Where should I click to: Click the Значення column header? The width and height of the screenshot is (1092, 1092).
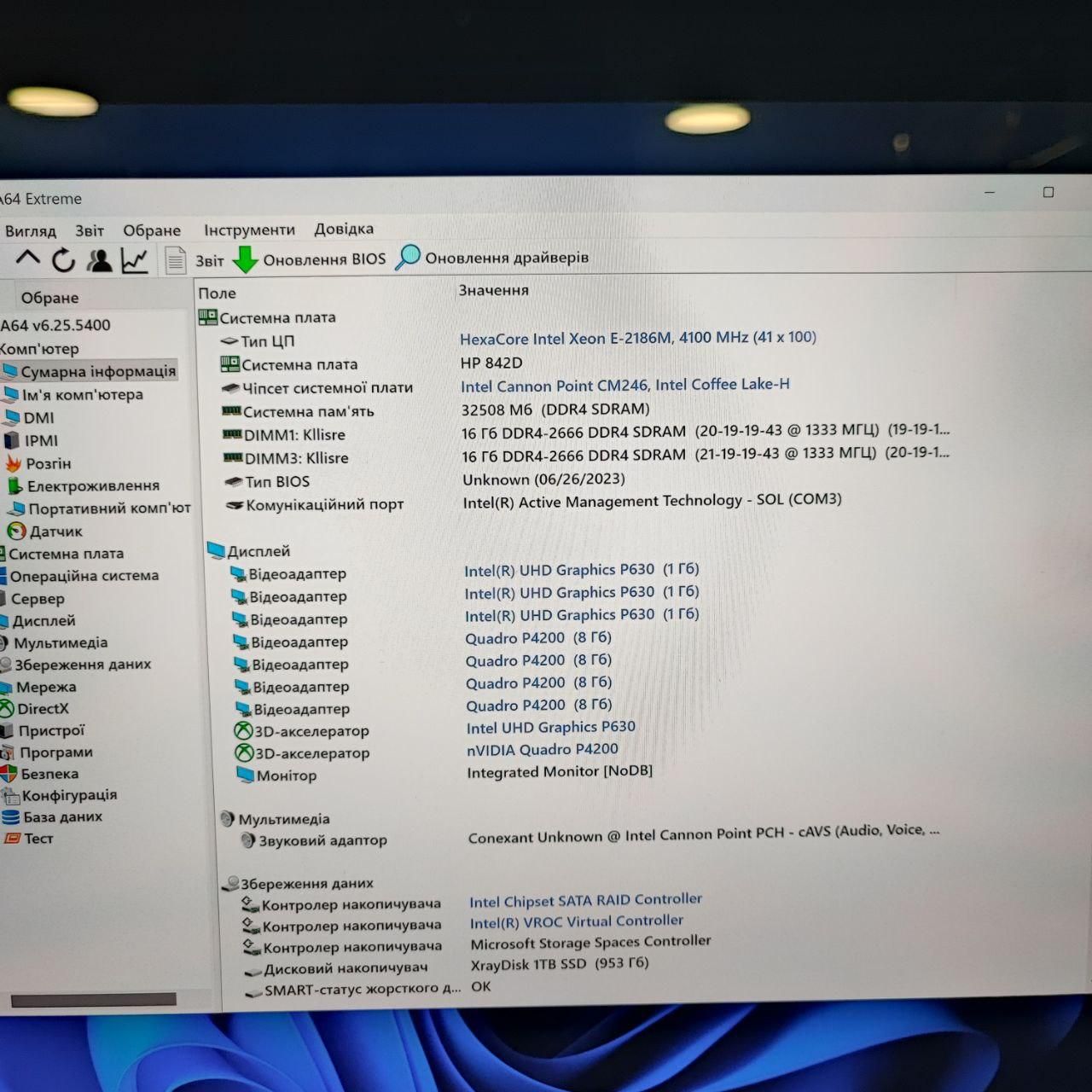point(494,290)
